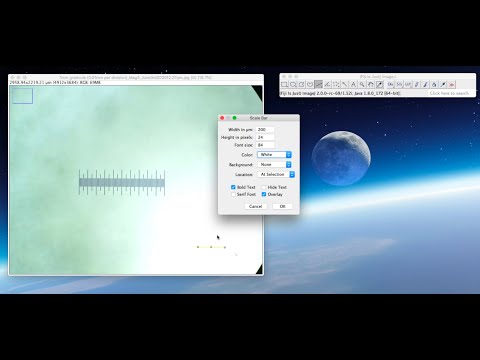The height and width of the screenshot is (360, 480).
Task: Select the Paintbrush tool
Action: (x=425, y=84)
